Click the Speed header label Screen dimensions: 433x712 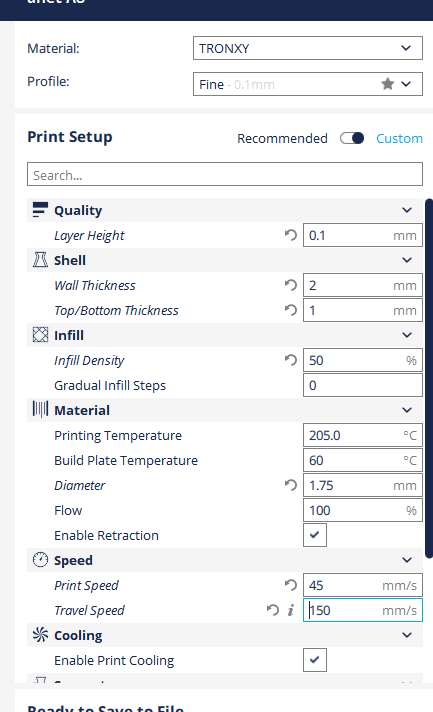coord(73,560)
